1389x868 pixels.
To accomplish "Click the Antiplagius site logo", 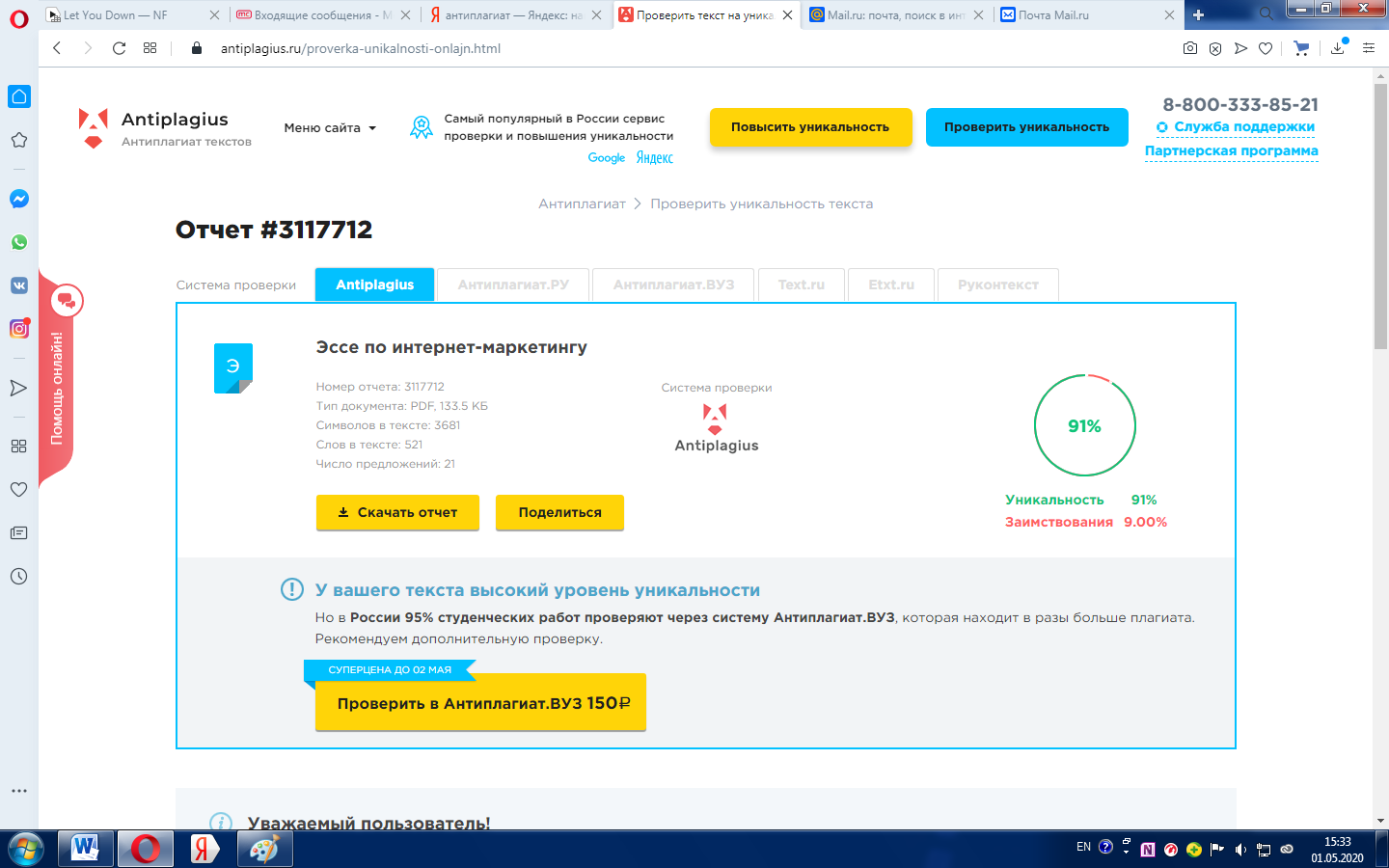I will (x=165, y=129).
